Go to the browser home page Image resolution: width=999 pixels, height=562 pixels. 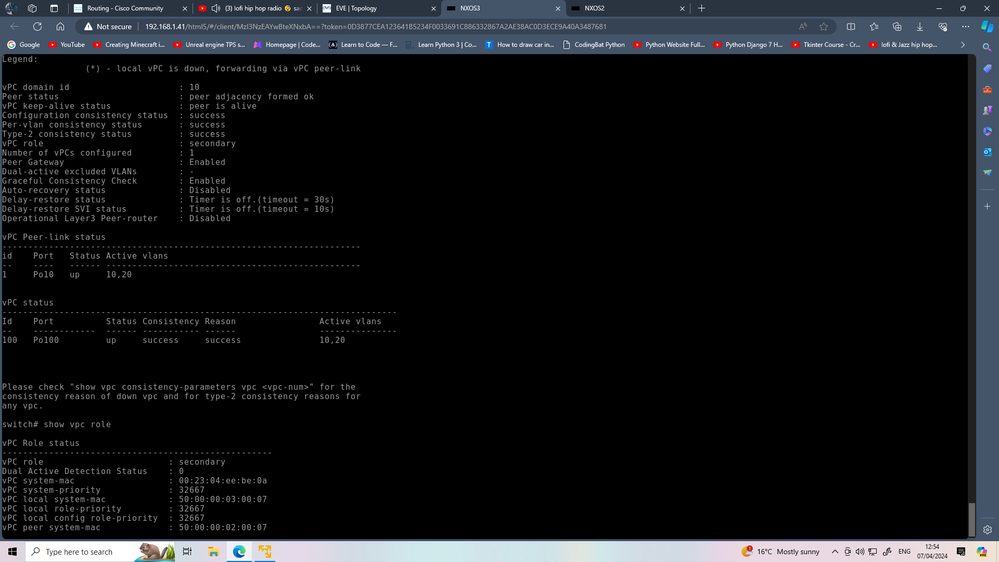[60, 27]
